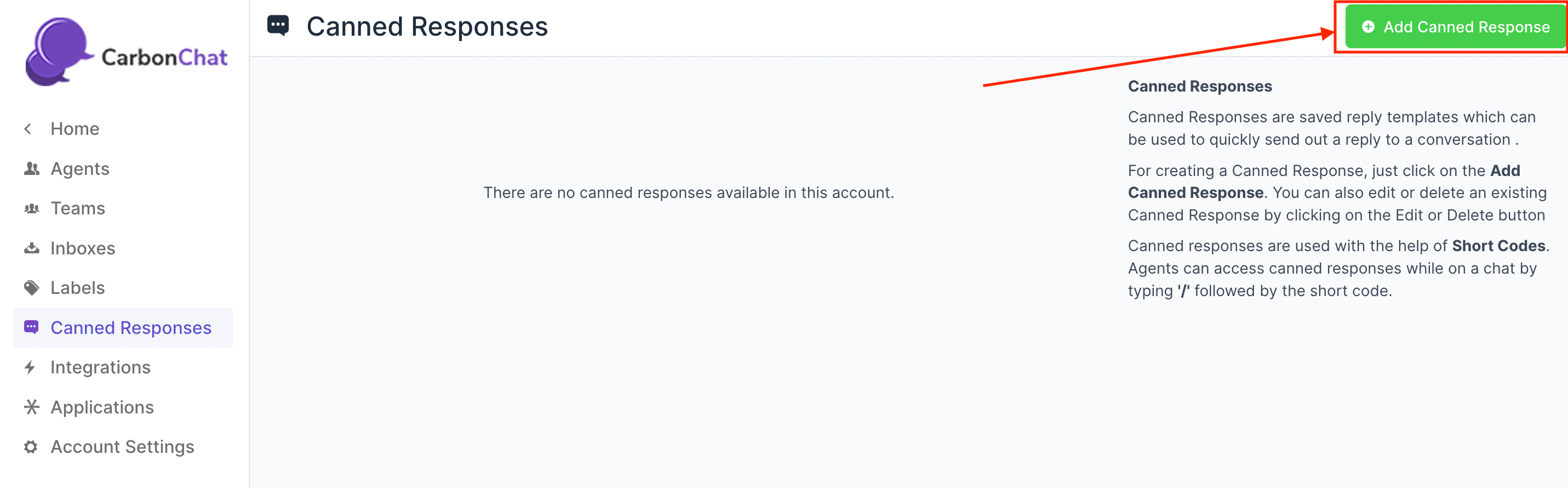The image size is (1568, 488).
Task: Click the Canned Responses chat bubble sidebar icon
Action: click(x=32, y=328)
